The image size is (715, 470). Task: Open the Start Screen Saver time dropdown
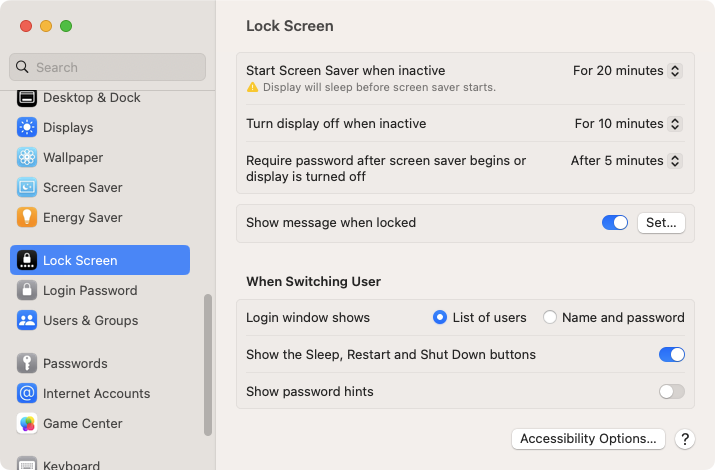coord(627,71)
